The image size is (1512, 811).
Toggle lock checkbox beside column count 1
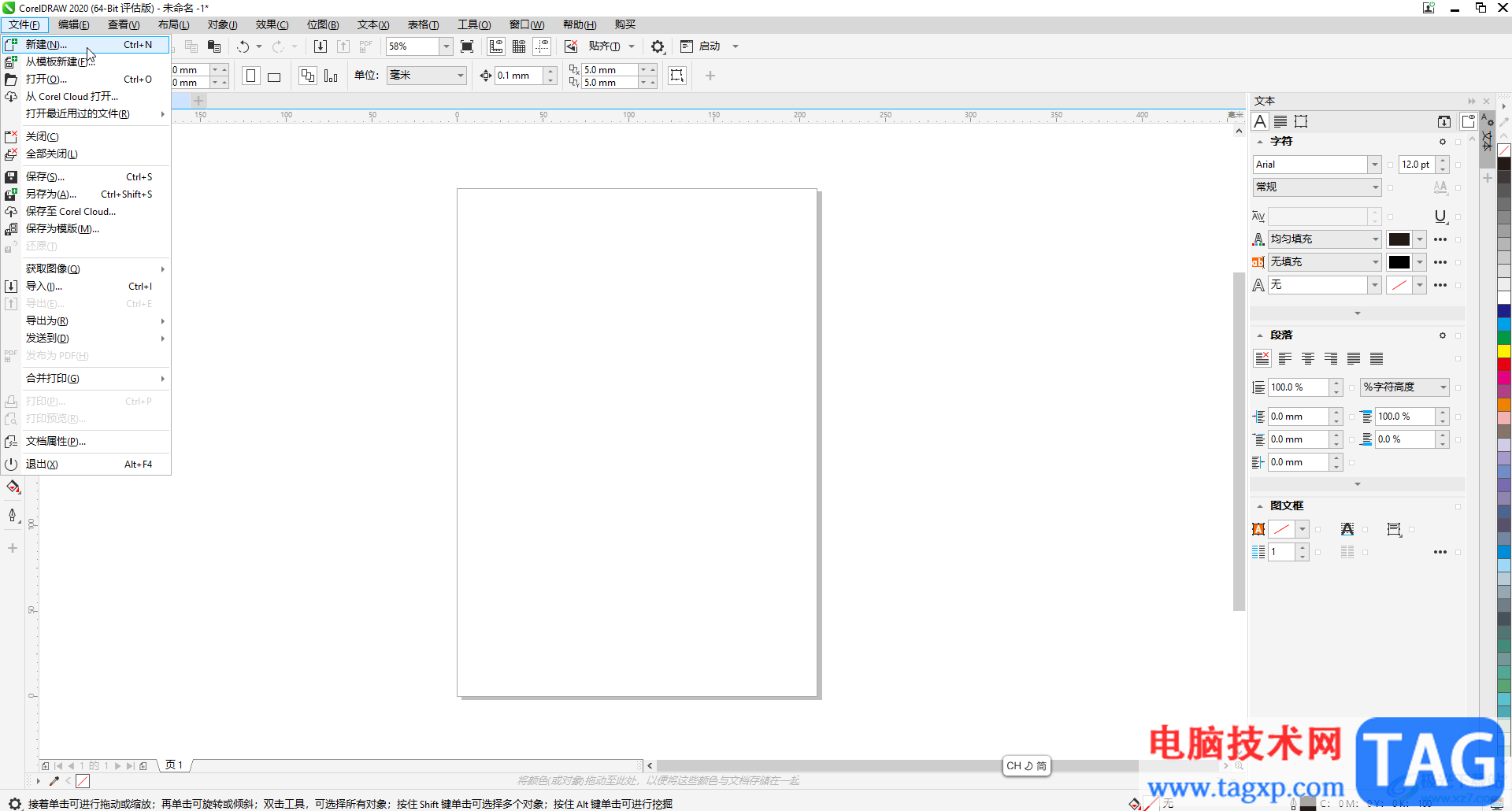[1317, 552]
